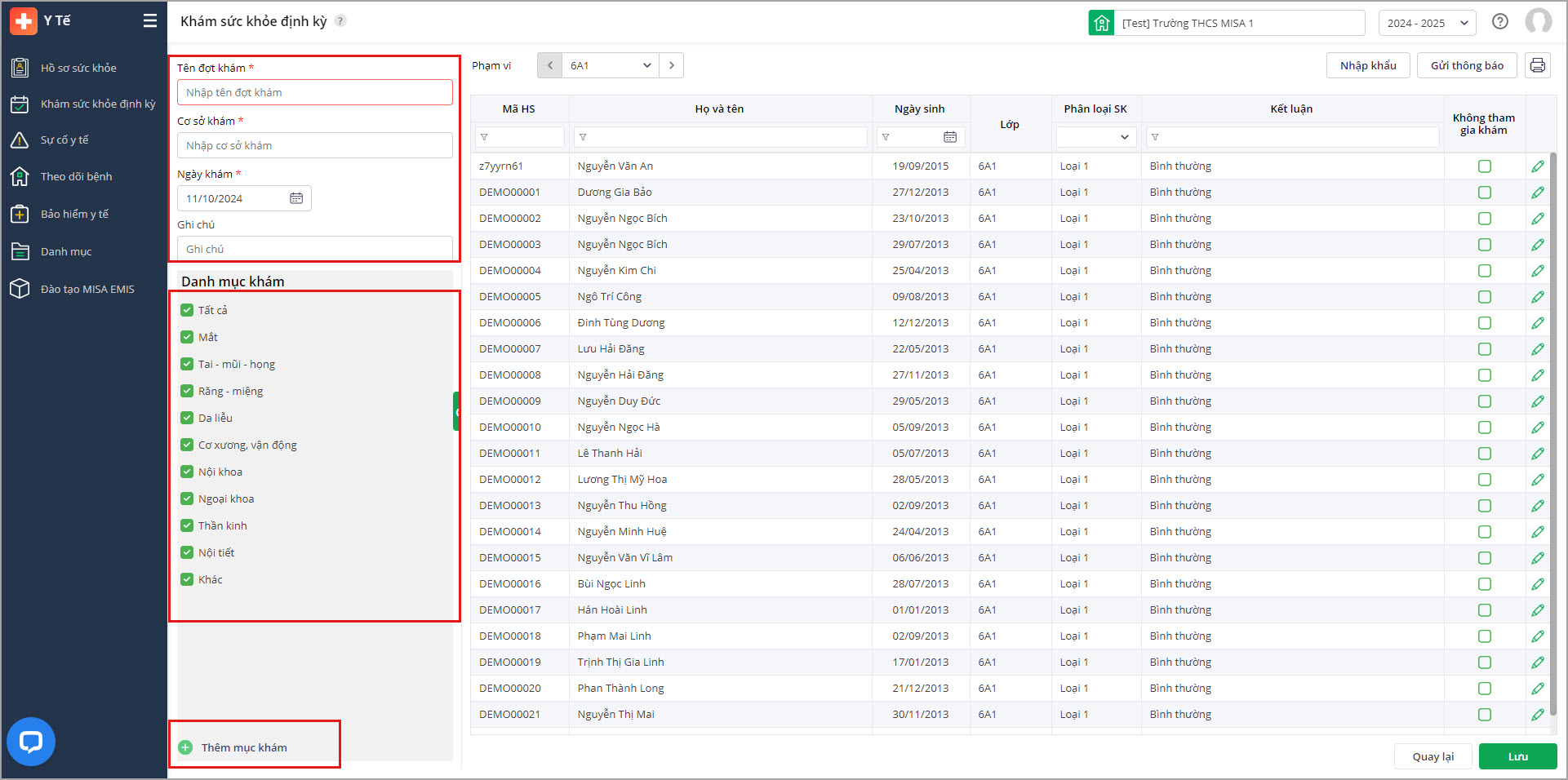
Task: Uncheck the Nội tiết category
Action: point(187,552)
